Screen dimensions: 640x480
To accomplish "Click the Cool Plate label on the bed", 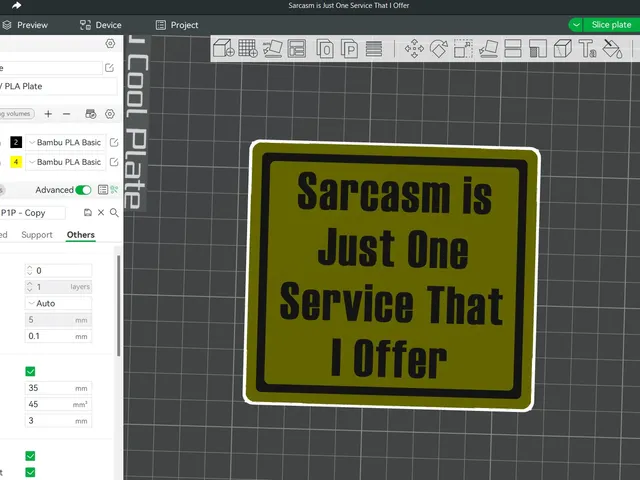I will tap(136, 122).
